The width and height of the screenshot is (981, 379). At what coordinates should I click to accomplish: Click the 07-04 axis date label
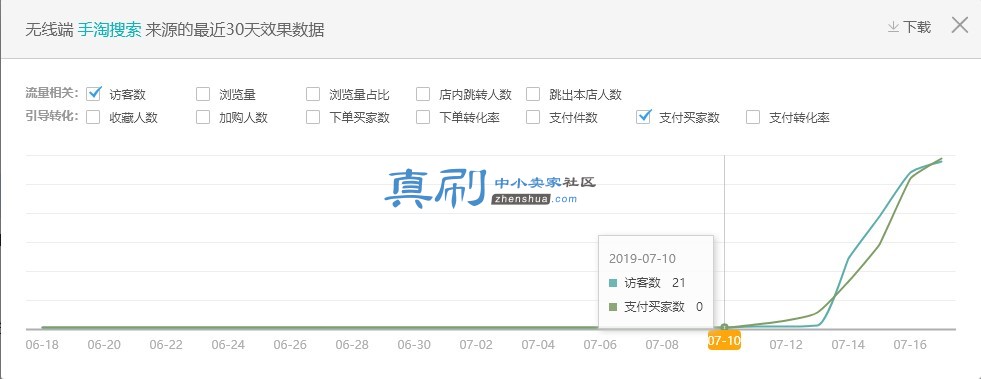click(538, 345)
